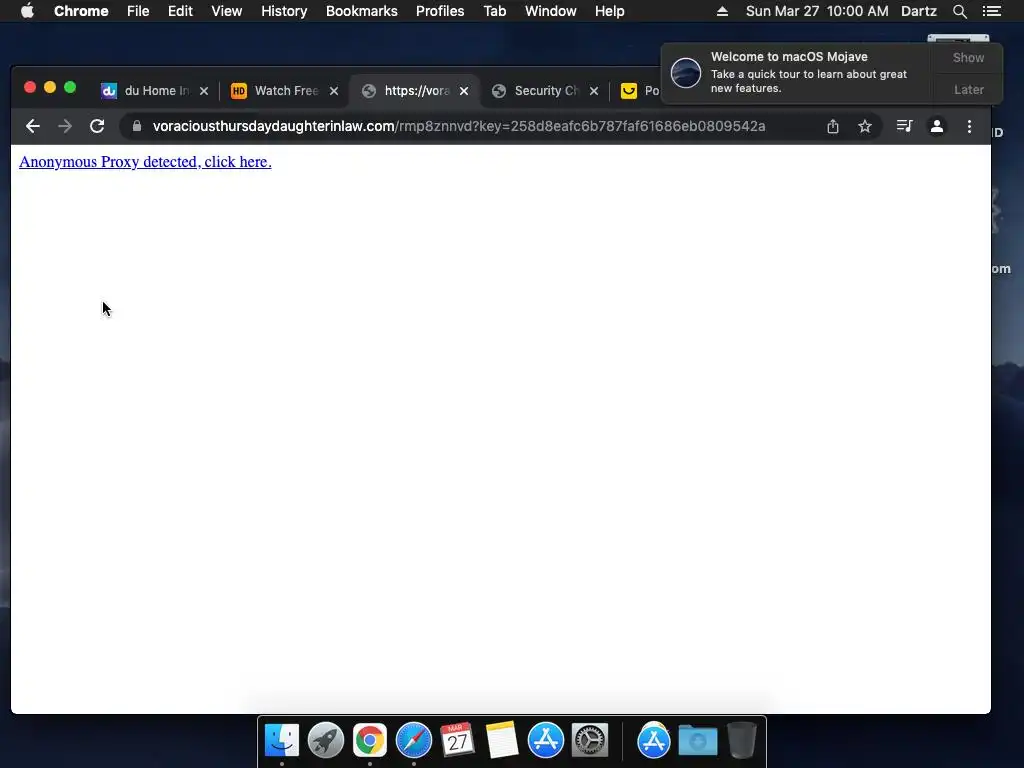The width and height of the screenshot is (1024, 768).
Task: Open the Tab menu
Action: (494, 11)
